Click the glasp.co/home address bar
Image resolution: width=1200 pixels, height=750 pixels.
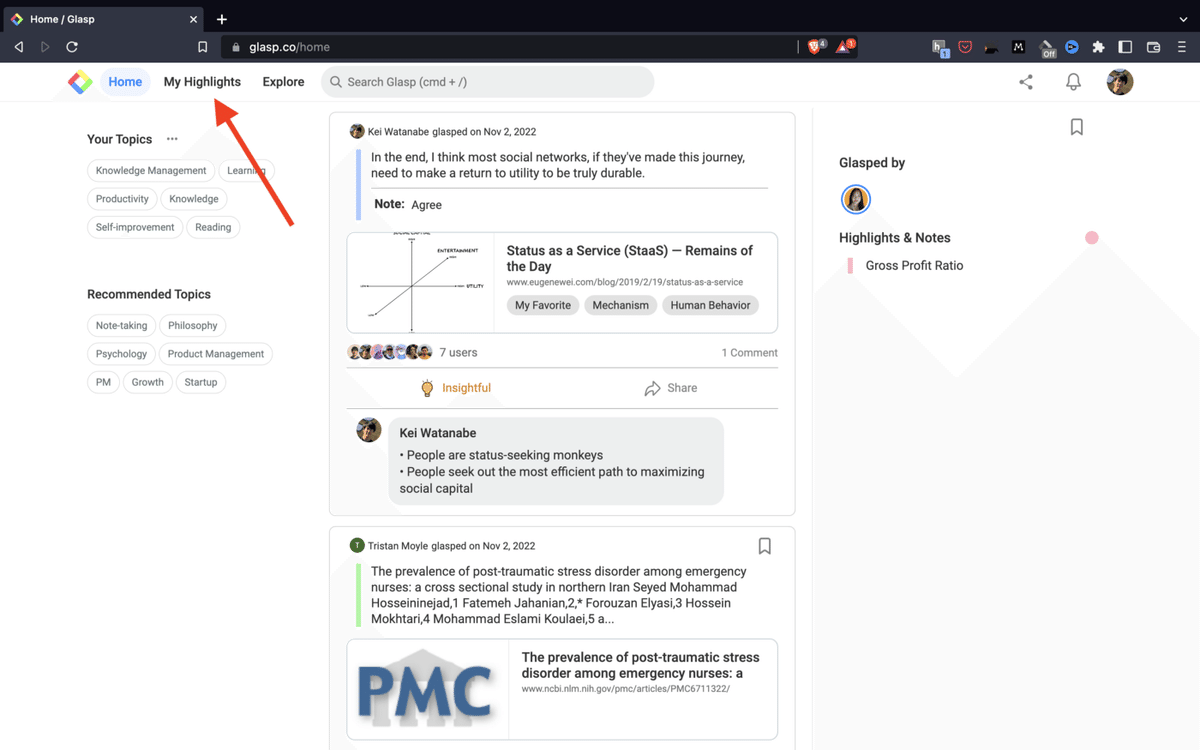coord(510,47)
